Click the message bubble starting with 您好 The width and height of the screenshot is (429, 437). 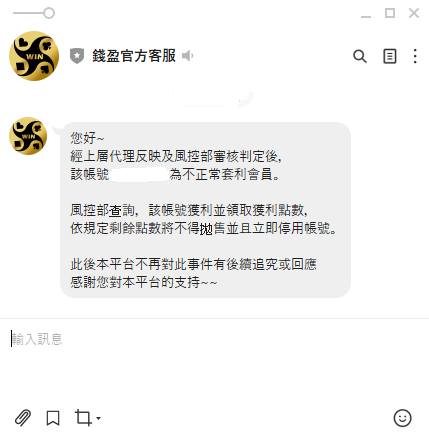tap(205, 210)
